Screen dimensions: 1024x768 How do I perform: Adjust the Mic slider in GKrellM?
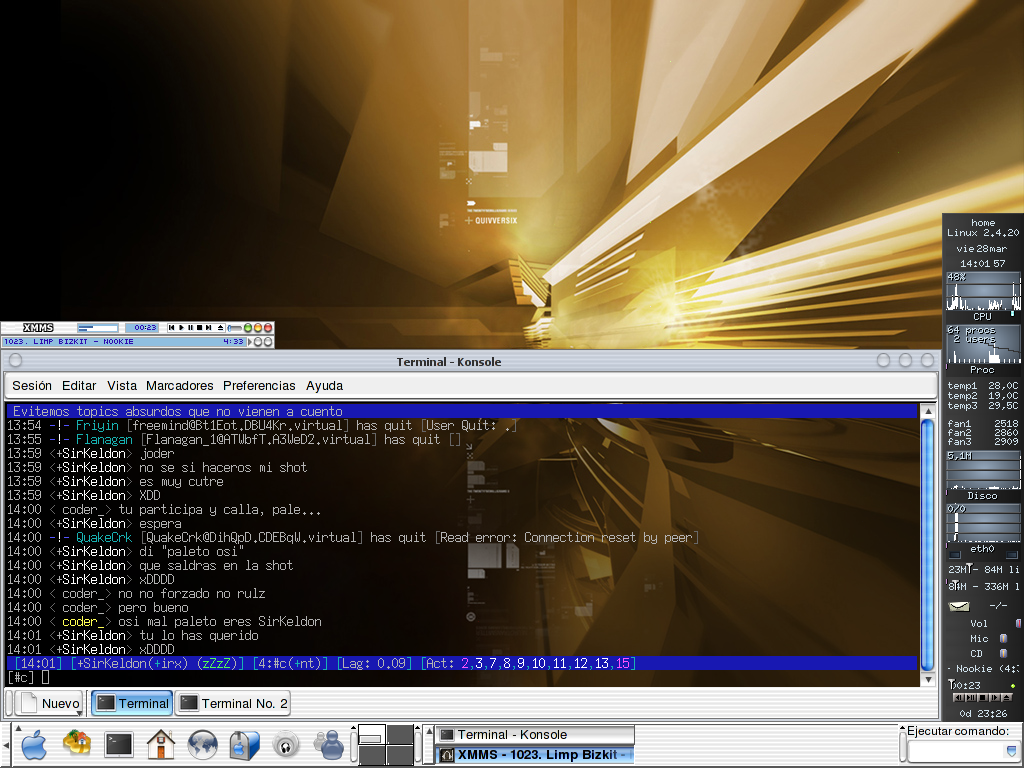[1003, 638]
